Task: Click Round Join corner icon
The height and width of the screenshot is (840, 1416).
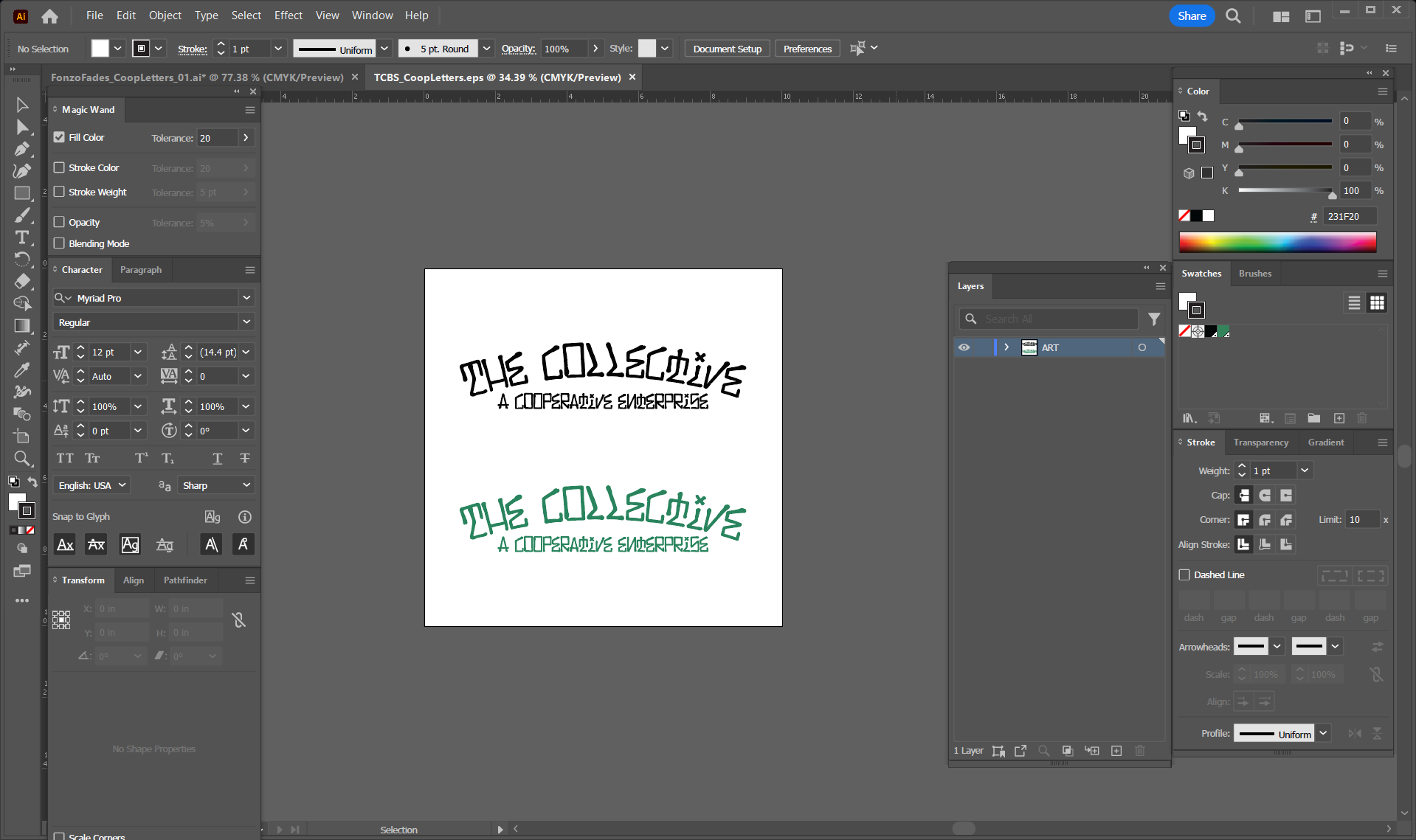Action: [x=1265, y=519]
